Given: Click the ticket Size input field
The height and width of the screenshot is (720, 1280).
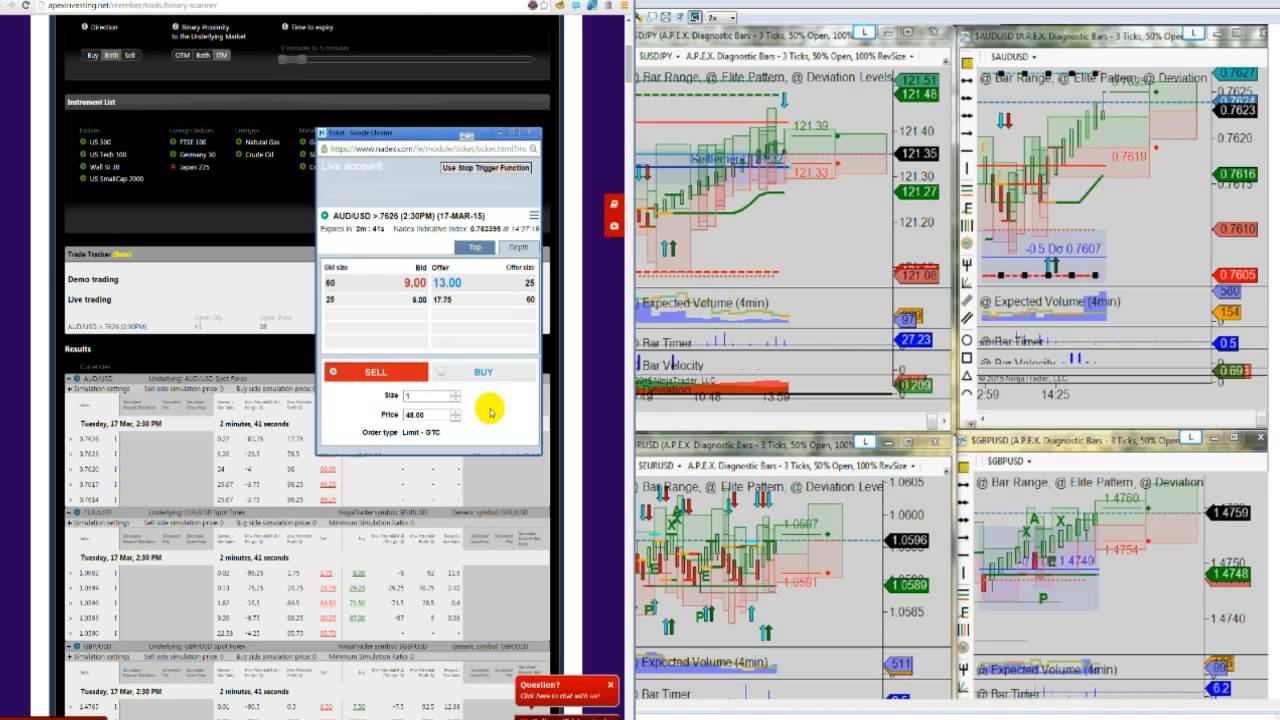Looking at the screenshot, I should pos(427,396).
